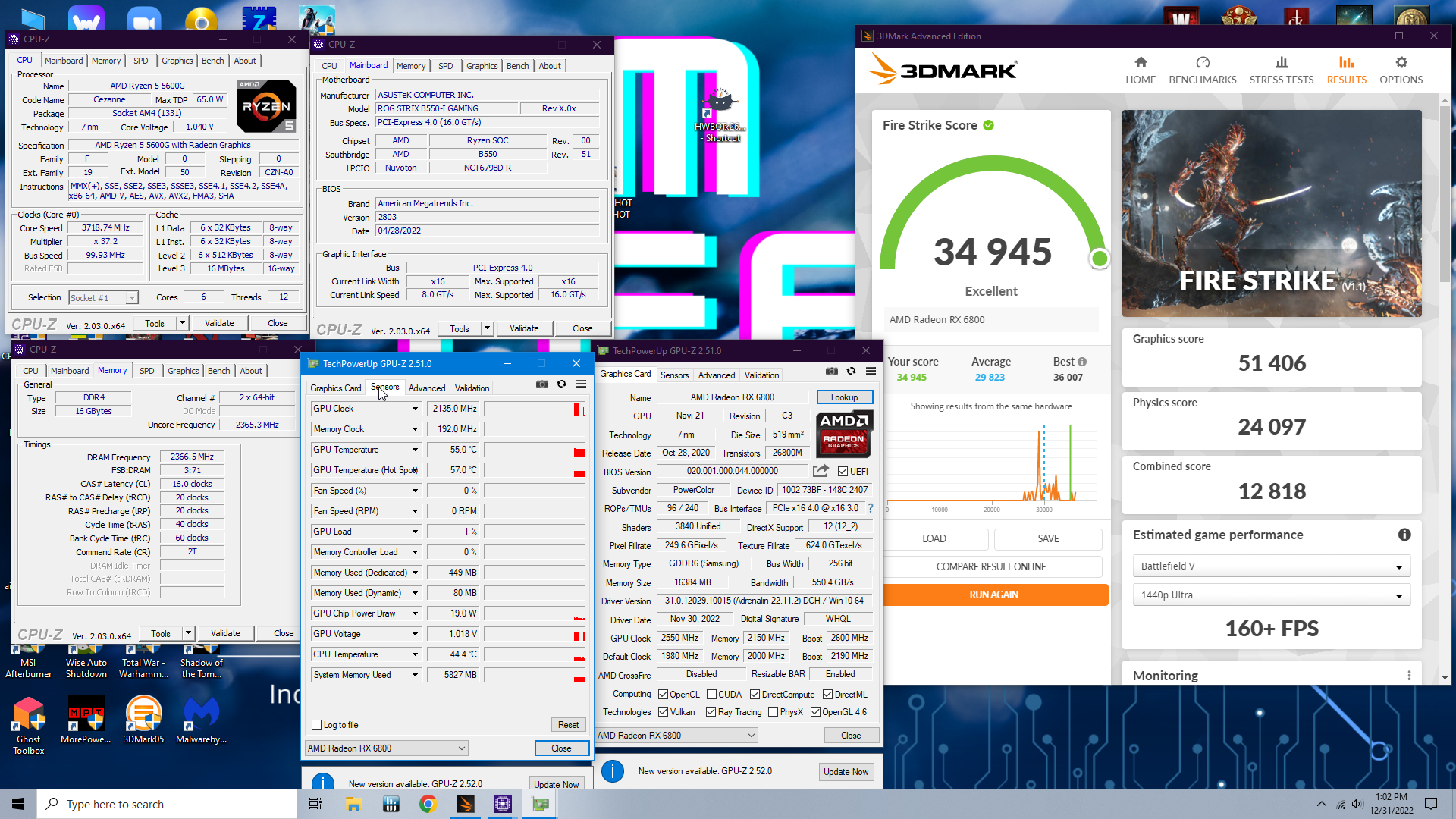This screenshot has height=819, width=1456.
Task: Open HWBOT shortcut on desktop
Action: (x=720, y=114)
